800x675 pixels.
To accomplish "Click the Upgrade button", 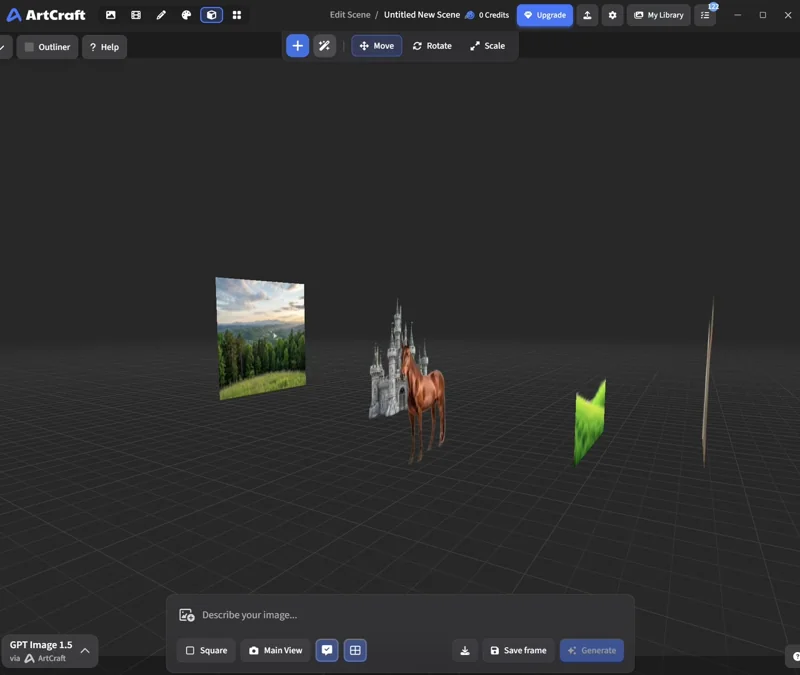I will (x=545, y=15).
